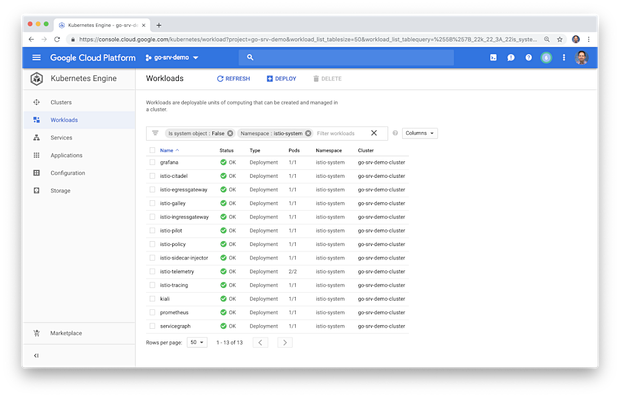This screenshot has width=620, height=397.
Task: Check the prometheus row checkbox
Action: click(x=152, y=312)
